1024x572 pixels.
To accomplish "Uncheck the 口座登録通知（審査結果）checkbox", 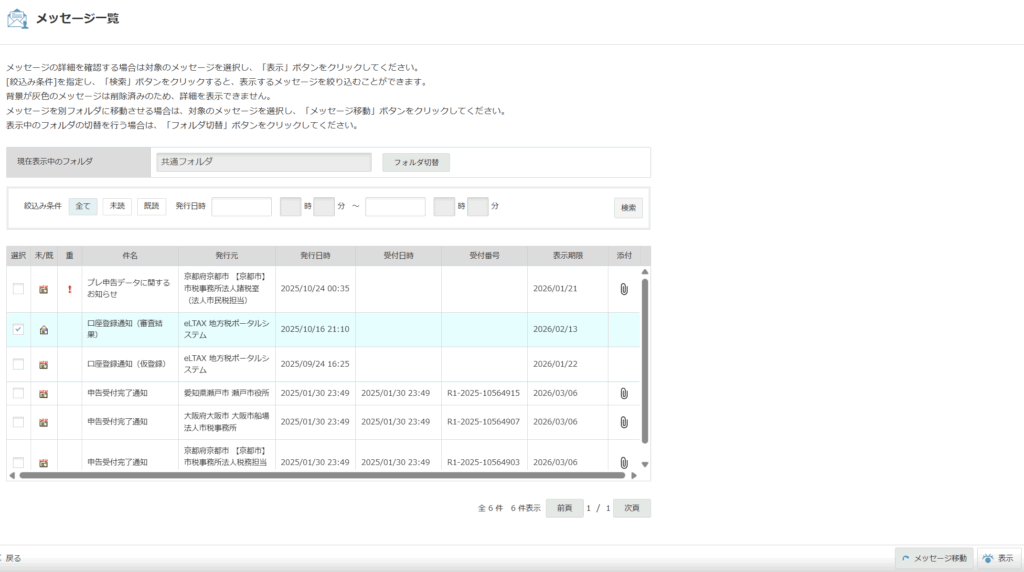I will click(18, 329).
